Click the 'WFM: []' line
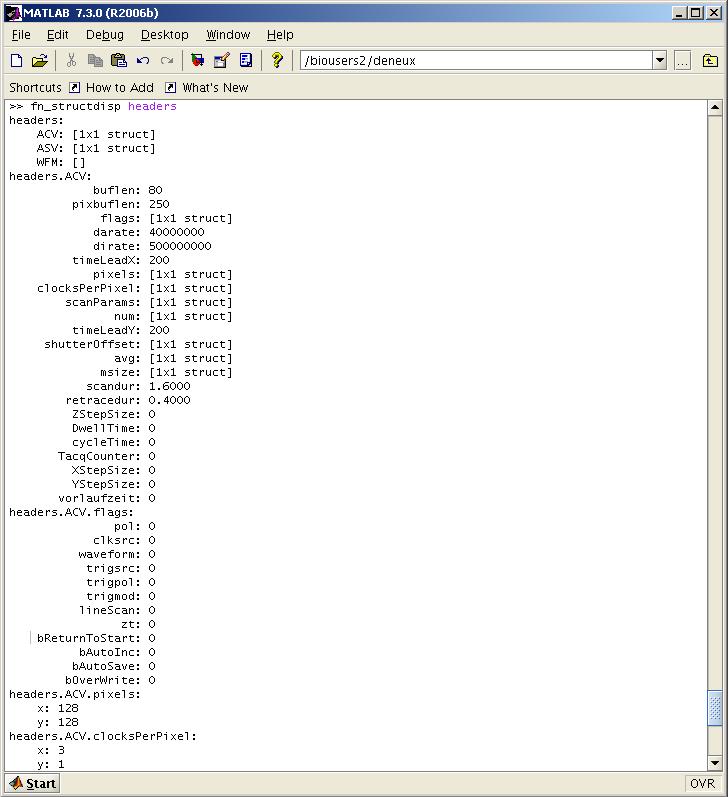The height and width of the screenshot is (797, 728). click(61, 162)
